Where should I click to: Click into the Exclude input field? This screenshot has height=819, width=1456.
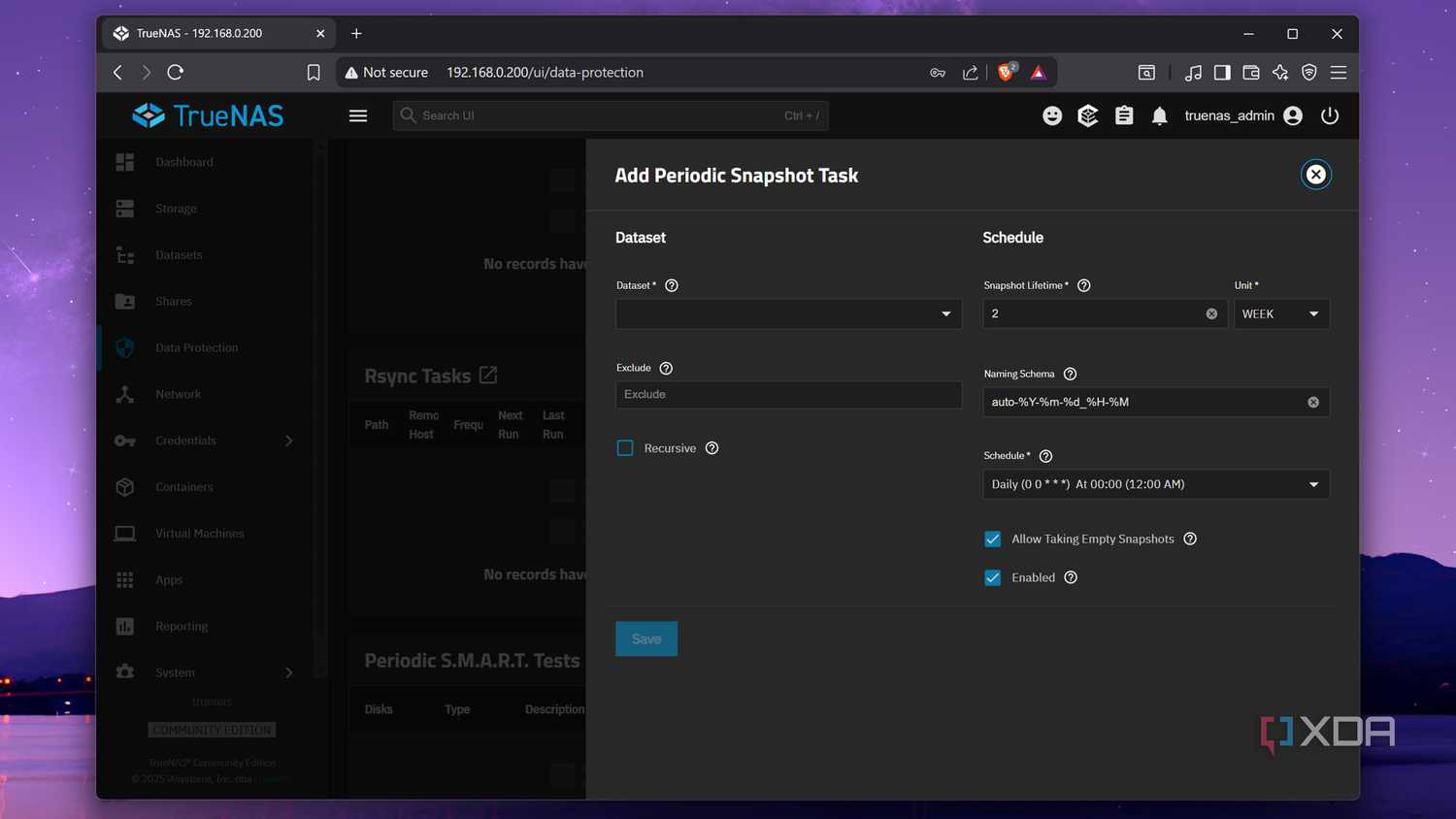click(788, 394)
